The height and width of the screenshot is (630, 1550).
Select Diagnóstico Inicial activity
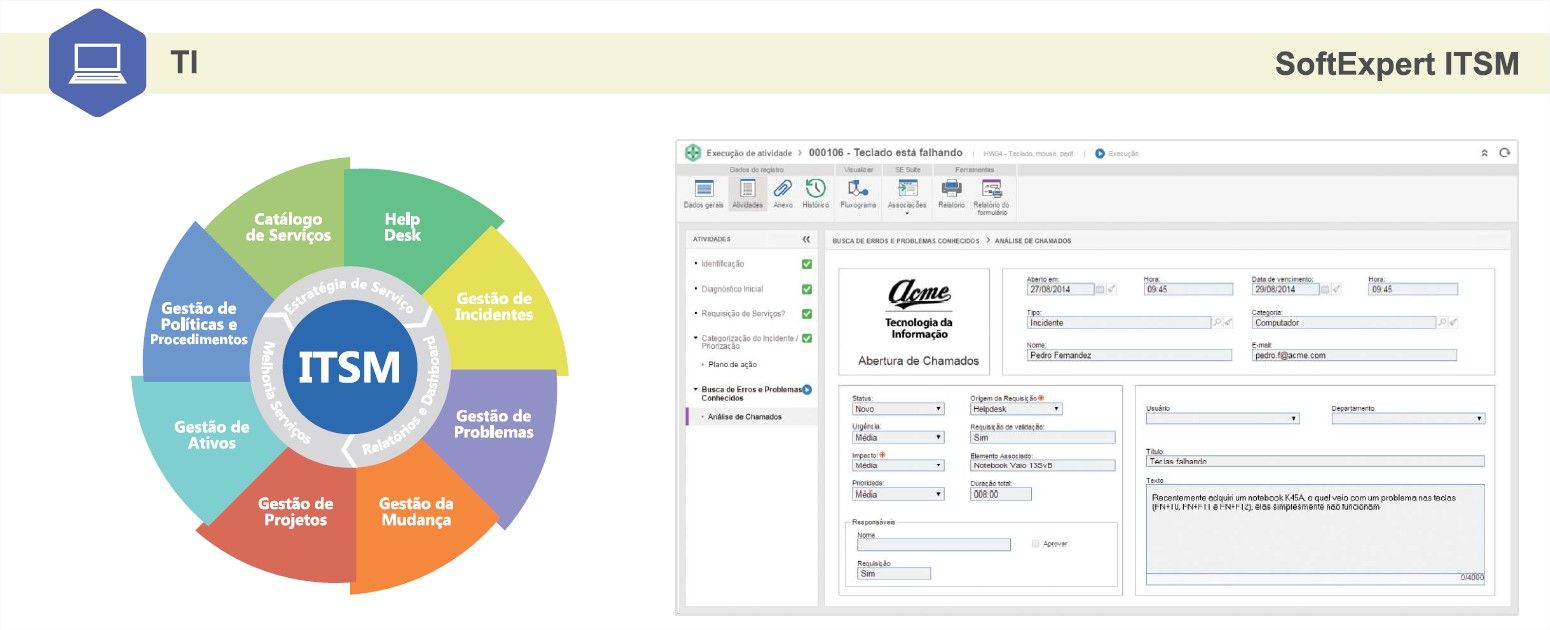click(x=732, y=289)
